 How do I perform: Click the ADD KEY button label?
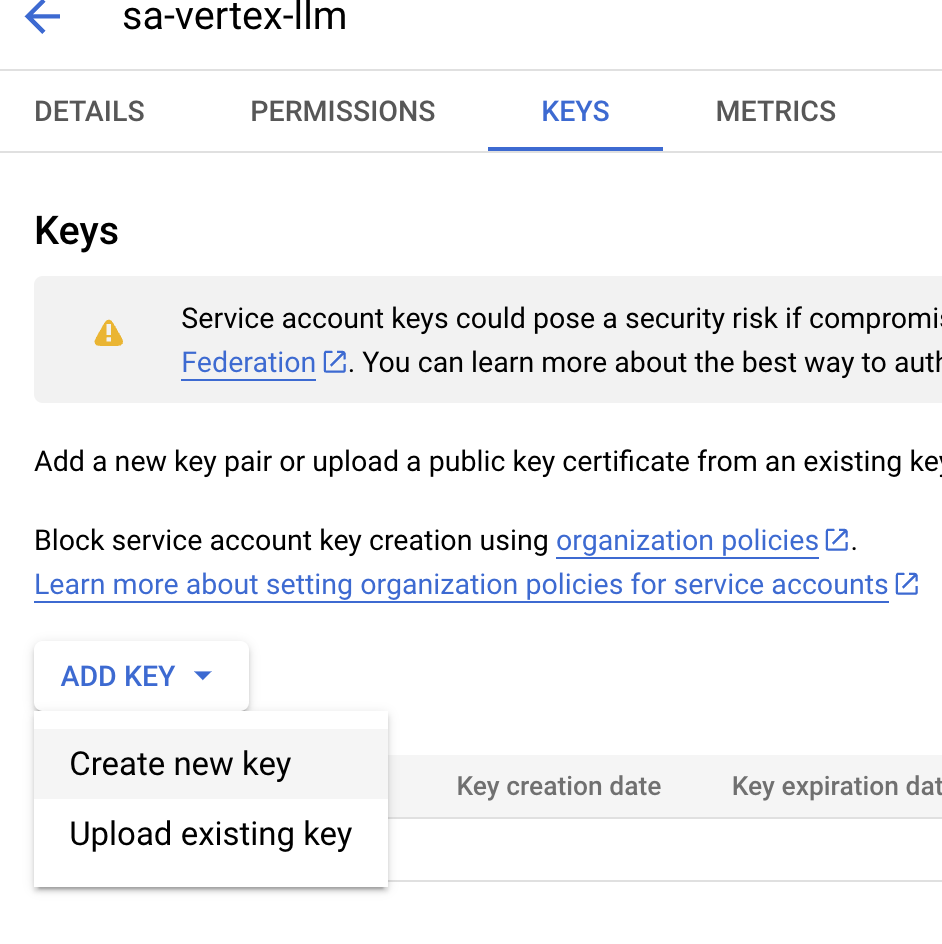coord(118,676)
